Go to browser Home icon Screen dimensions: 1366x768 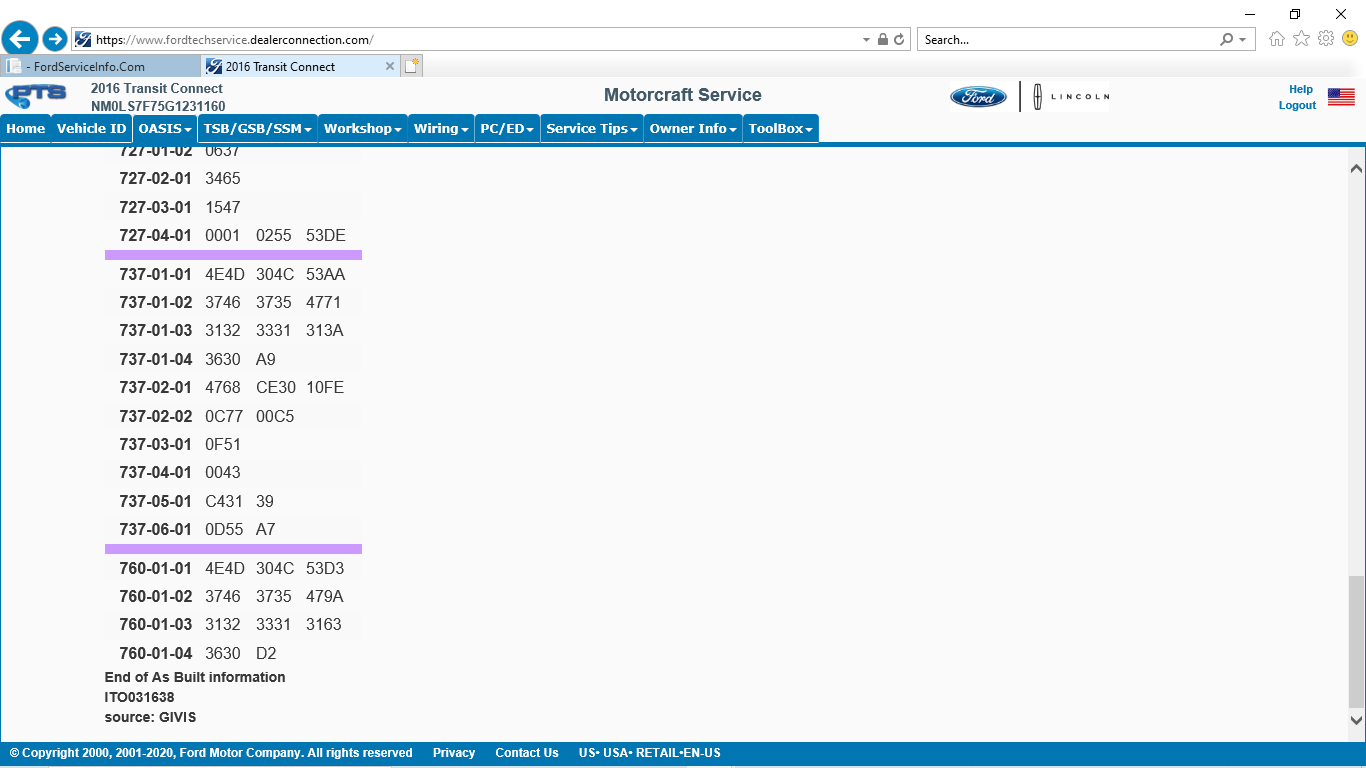[x=1277, y=39]
